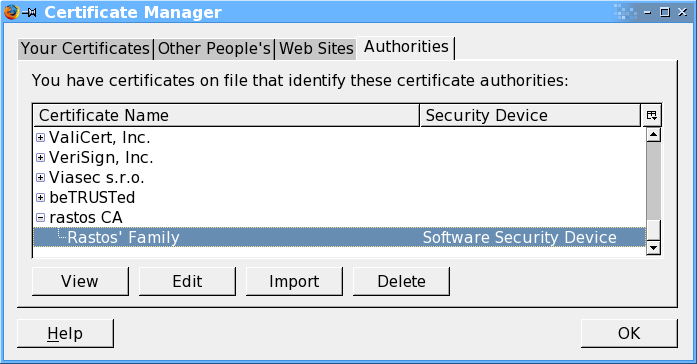Open the column picker icon

pos(652,116)
